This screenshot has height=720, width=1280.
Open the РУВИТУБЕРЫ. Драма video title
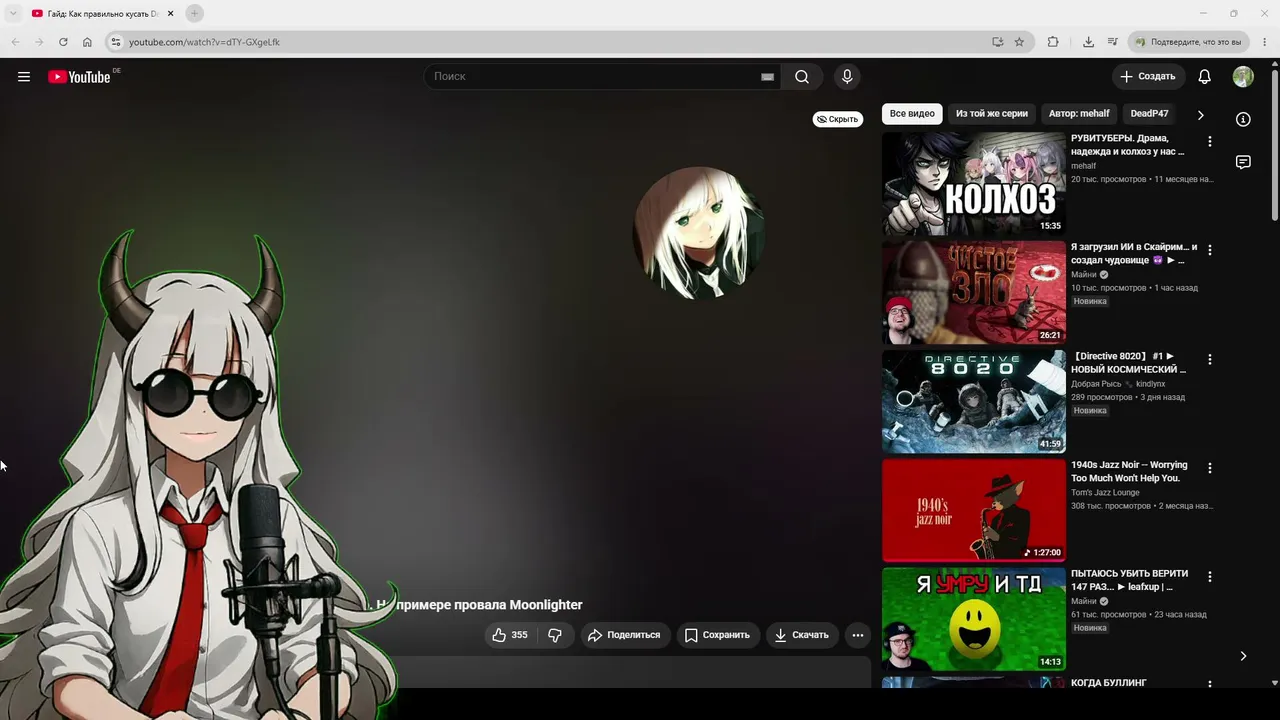1128,145
